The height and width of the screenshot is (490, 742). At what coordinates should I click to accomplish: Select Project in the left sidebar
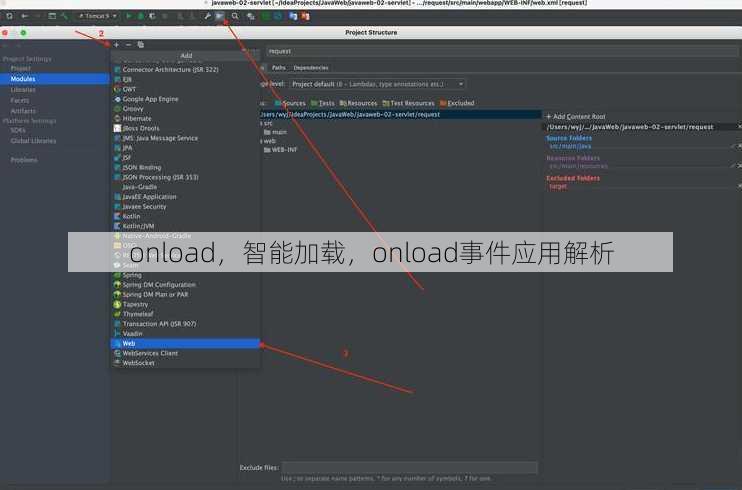tap(20, 68)
